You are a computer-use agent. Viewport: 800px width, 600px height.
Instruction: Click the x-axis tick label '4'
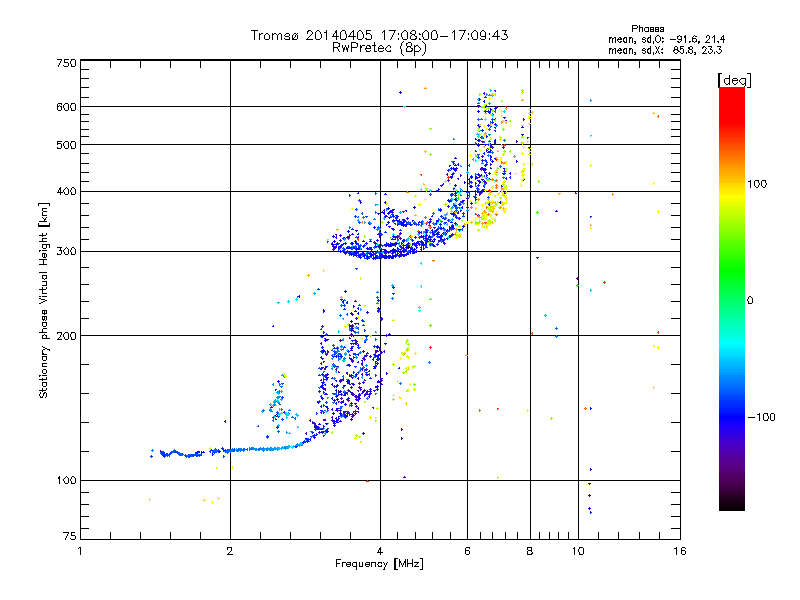click(380, 551)
